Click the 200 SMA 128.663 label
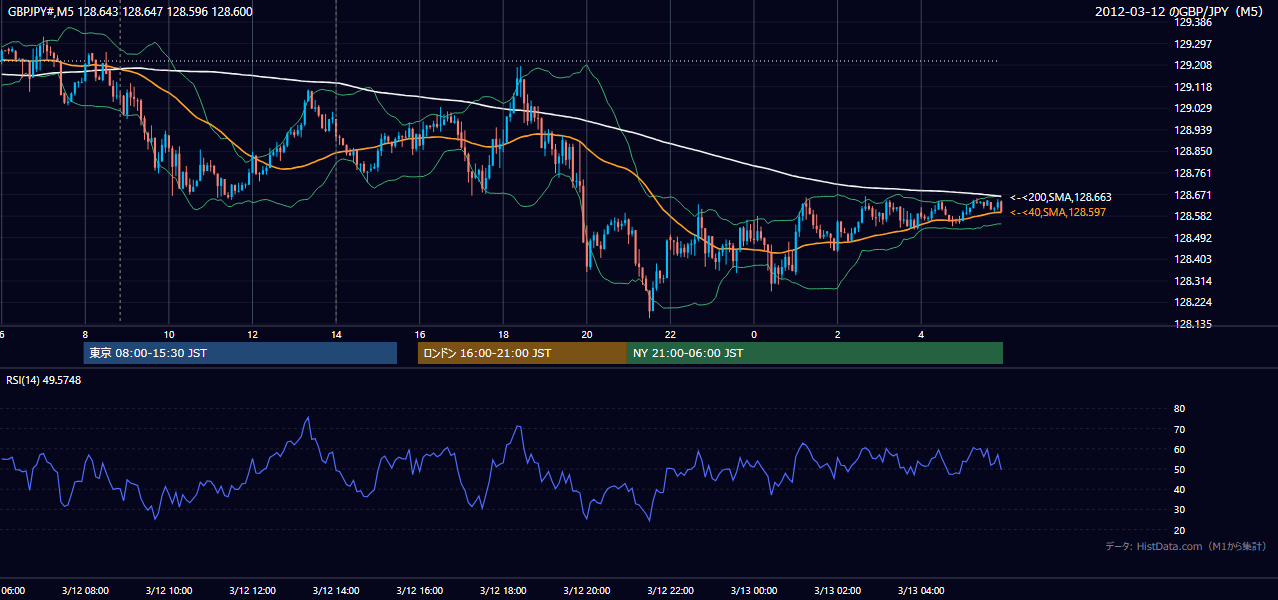This screenshot has height=600, width=1278. (1061, 197)
